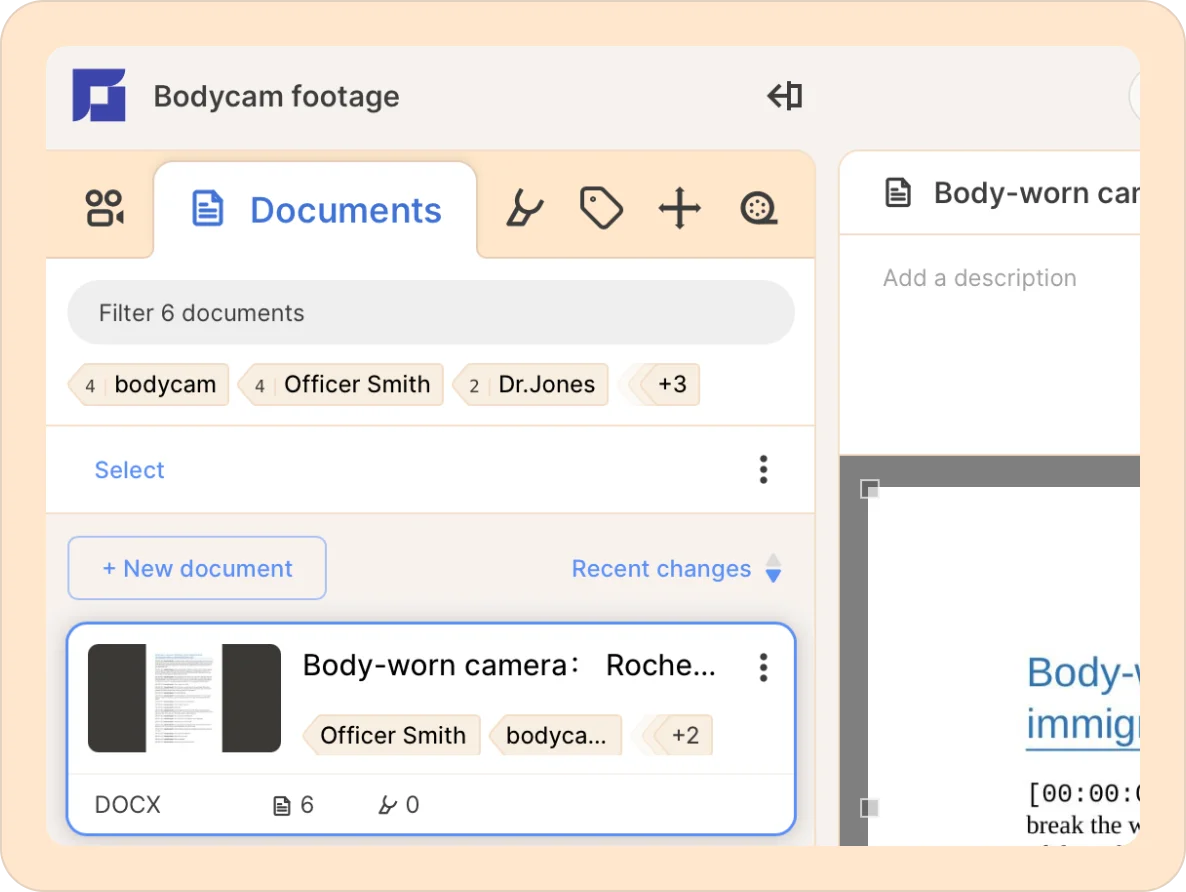Viewport: 1186px width, 892px height.
Task: Expand the +3 more filter tags
Action: [662, 384]
